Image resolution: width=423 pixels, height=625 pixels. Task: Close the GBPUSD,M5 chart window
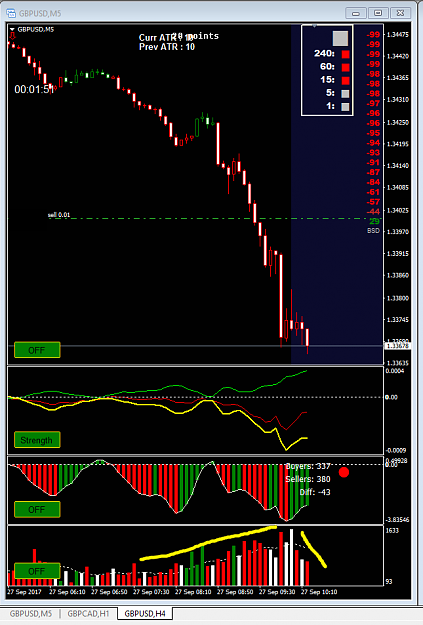click(400, 13)
